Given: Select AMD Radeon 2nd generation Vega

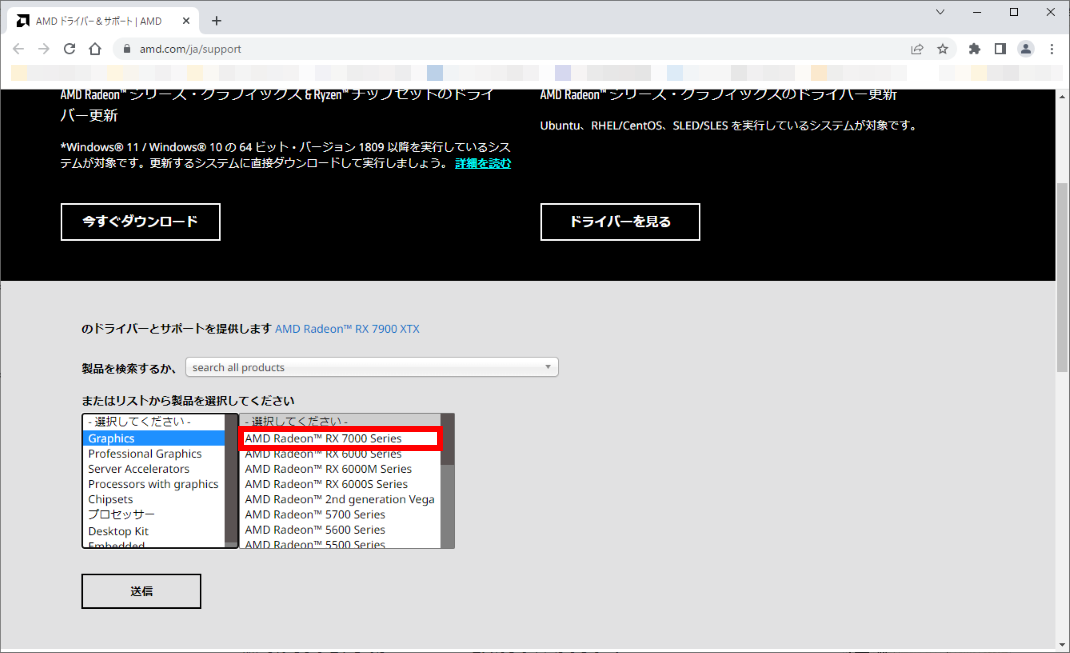Looking at the screenshot, I should tap(340, 499).
